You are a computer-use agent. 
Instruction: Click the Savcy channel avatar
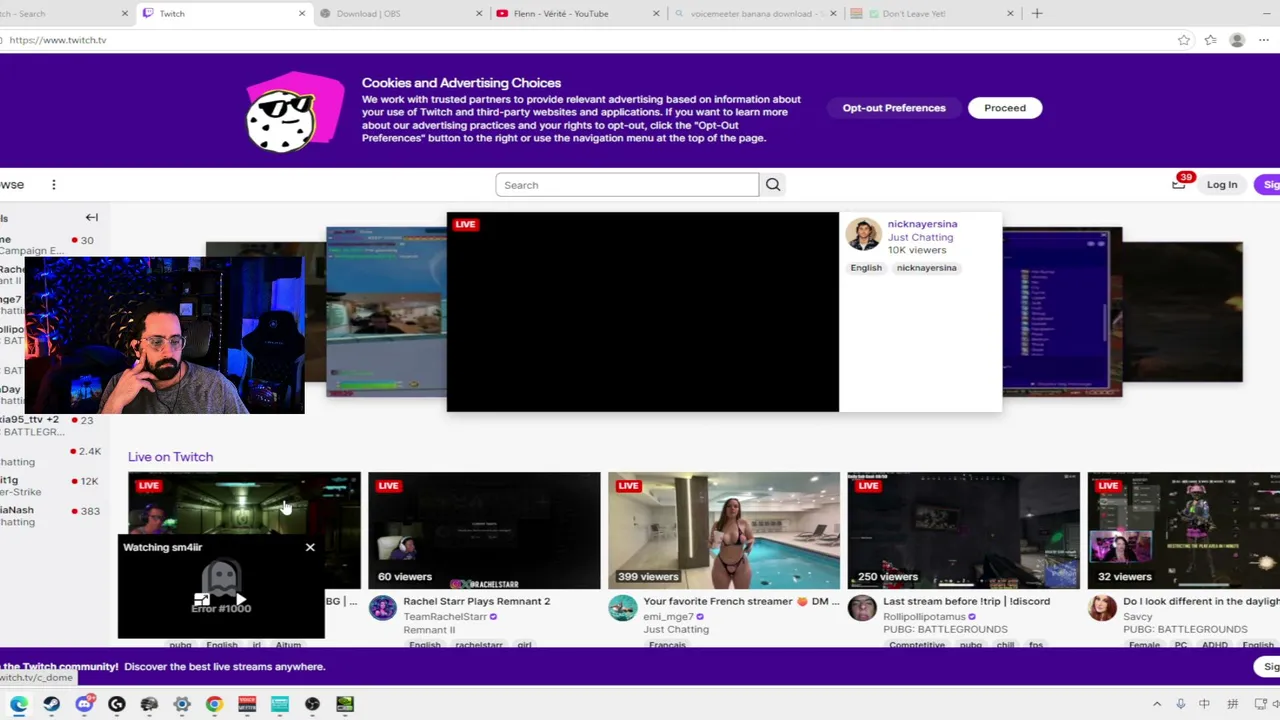(x=1102, y=608)
